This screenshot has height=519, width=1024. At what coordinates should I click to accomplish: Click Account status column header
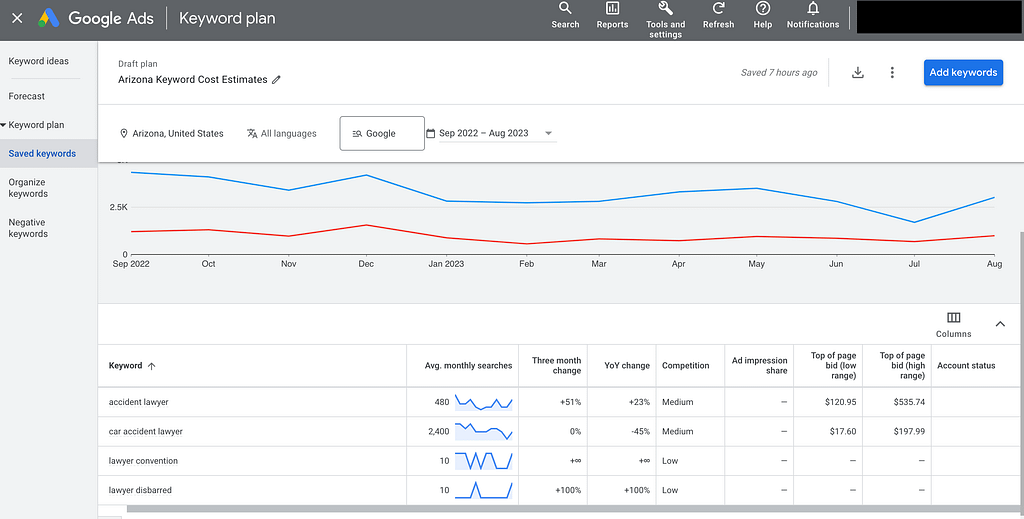point(966,366)
